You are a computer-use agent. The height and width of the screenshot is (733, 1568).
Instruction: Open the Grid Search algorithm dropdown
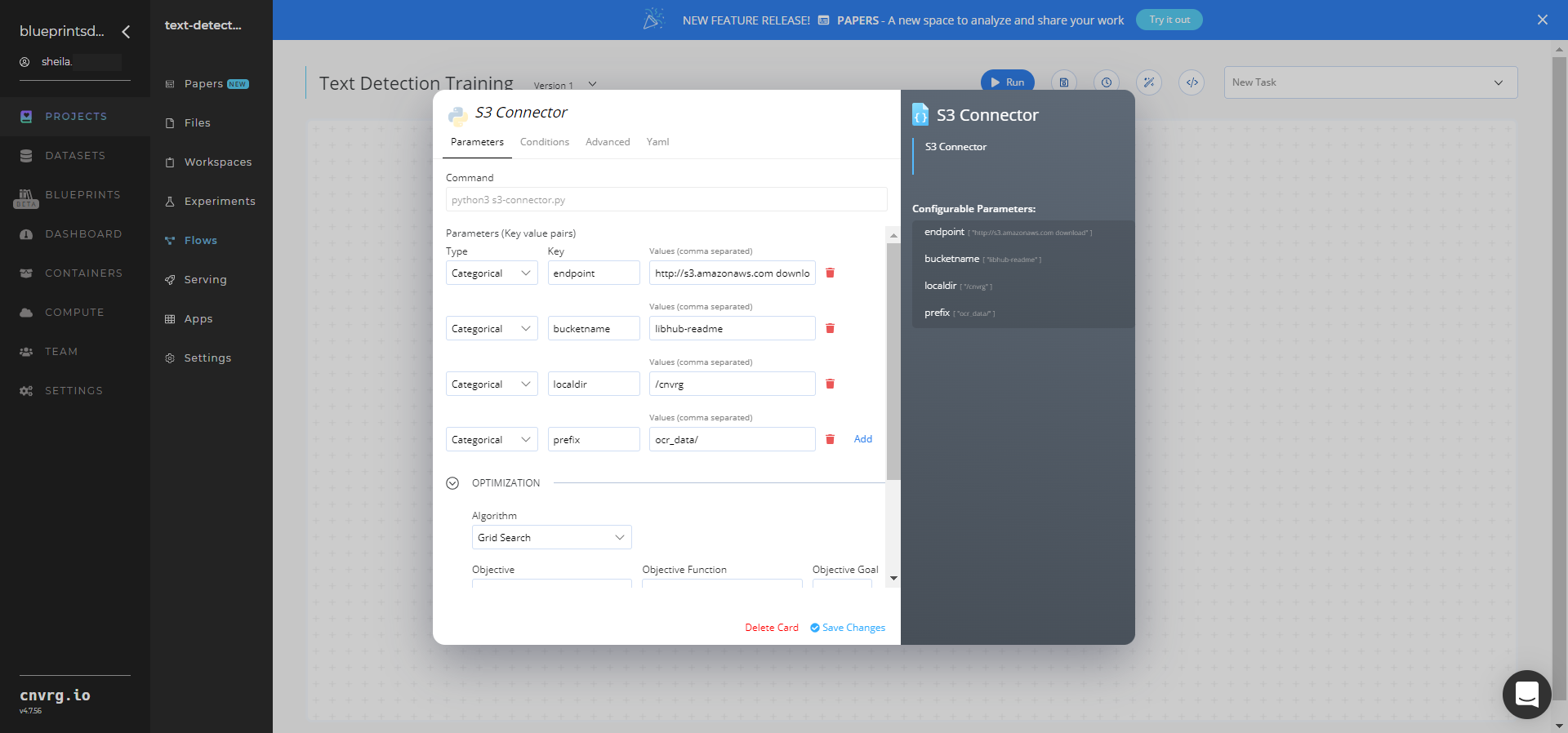552,537
